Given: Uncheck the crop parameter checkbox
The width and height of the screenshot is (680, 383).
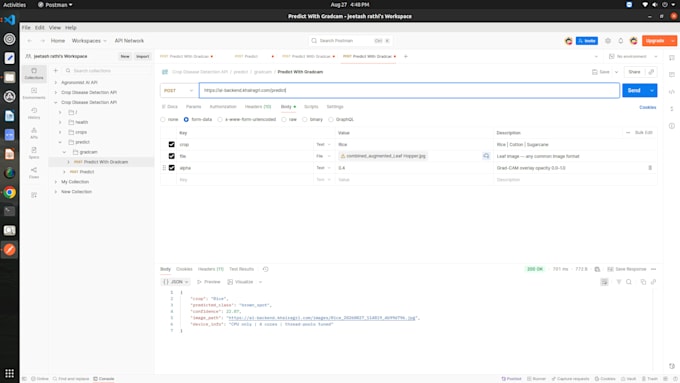Looking at the screenshot, I should click(x=172, y=144).
